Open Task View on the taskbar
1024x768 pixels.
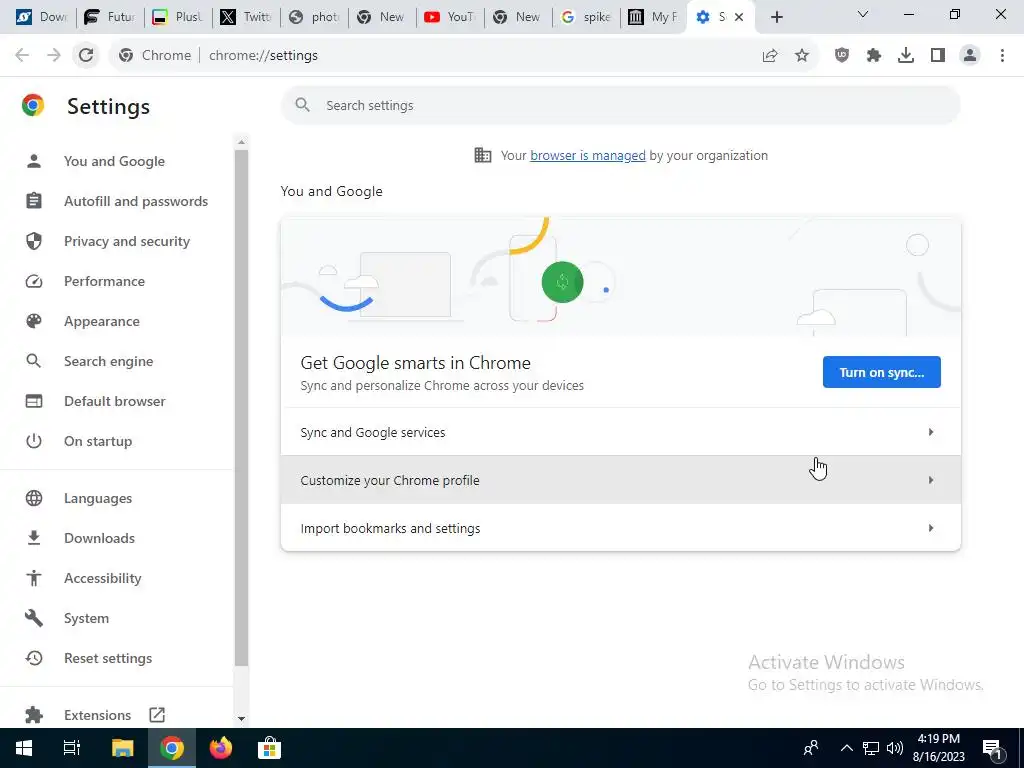72,748
